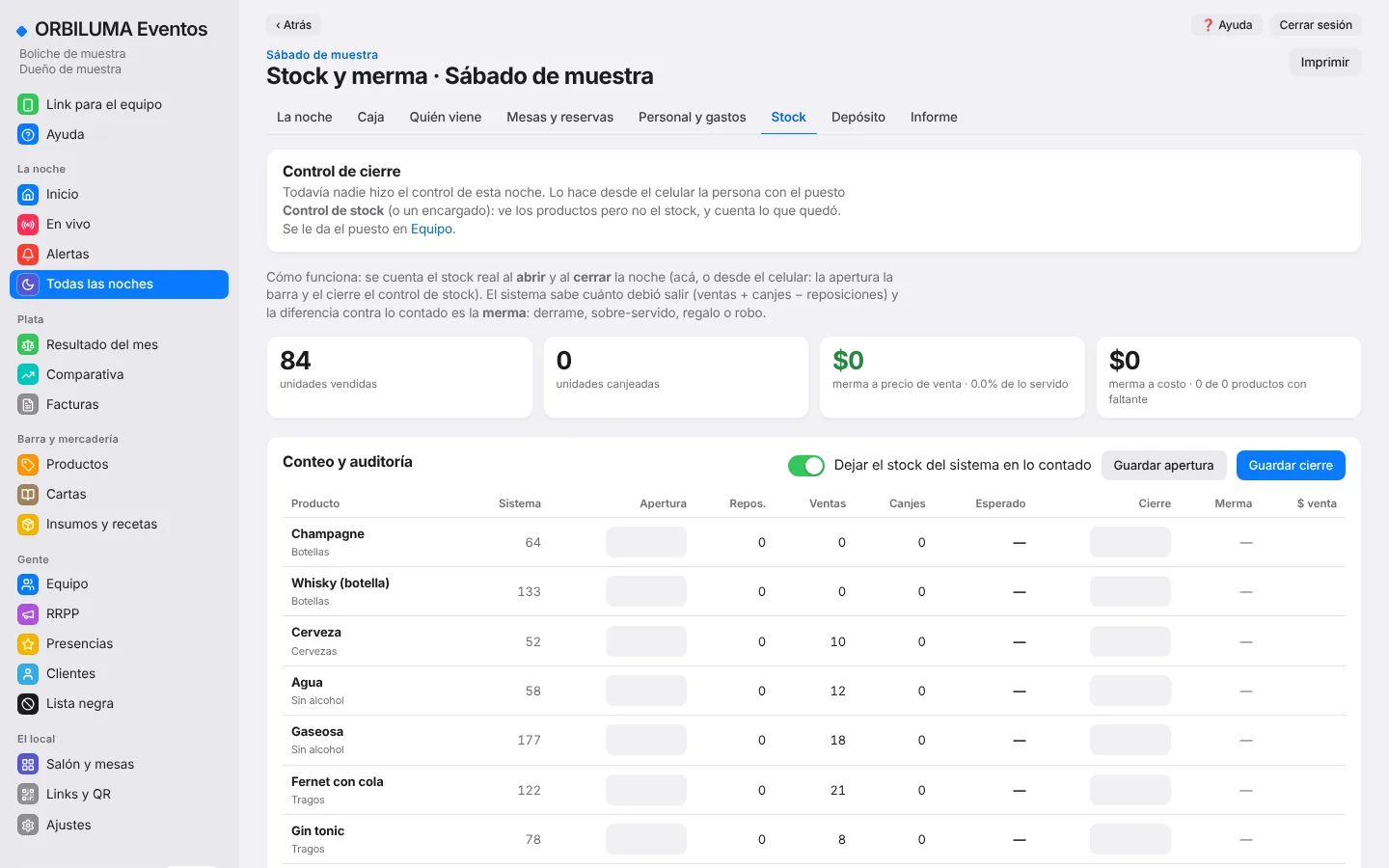Open Salón y mesas grid icon
This screenshot has height=868, width=1389.
tap(28, 764)
